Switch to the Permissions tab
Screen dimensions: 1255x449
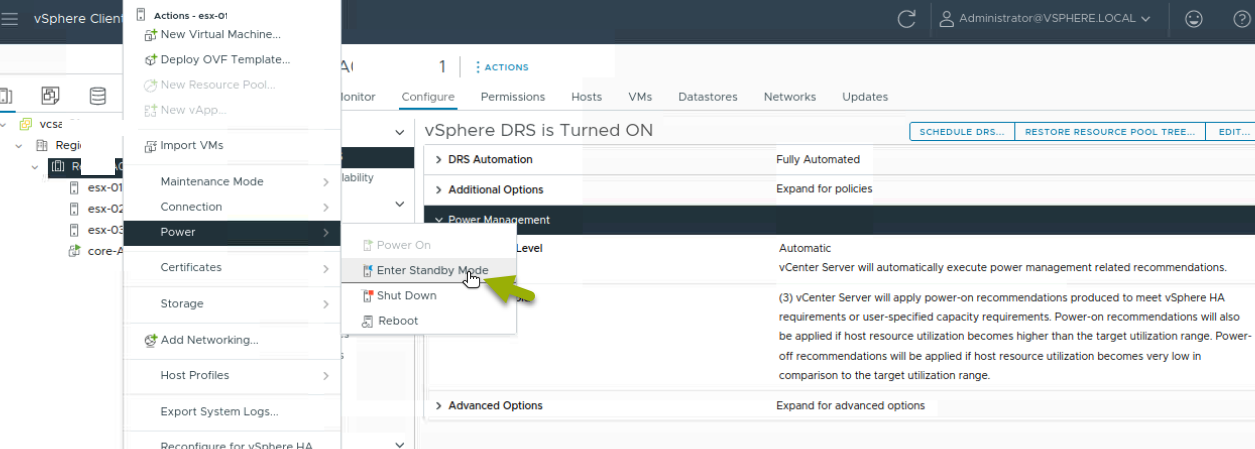click(x=513, y=97)
